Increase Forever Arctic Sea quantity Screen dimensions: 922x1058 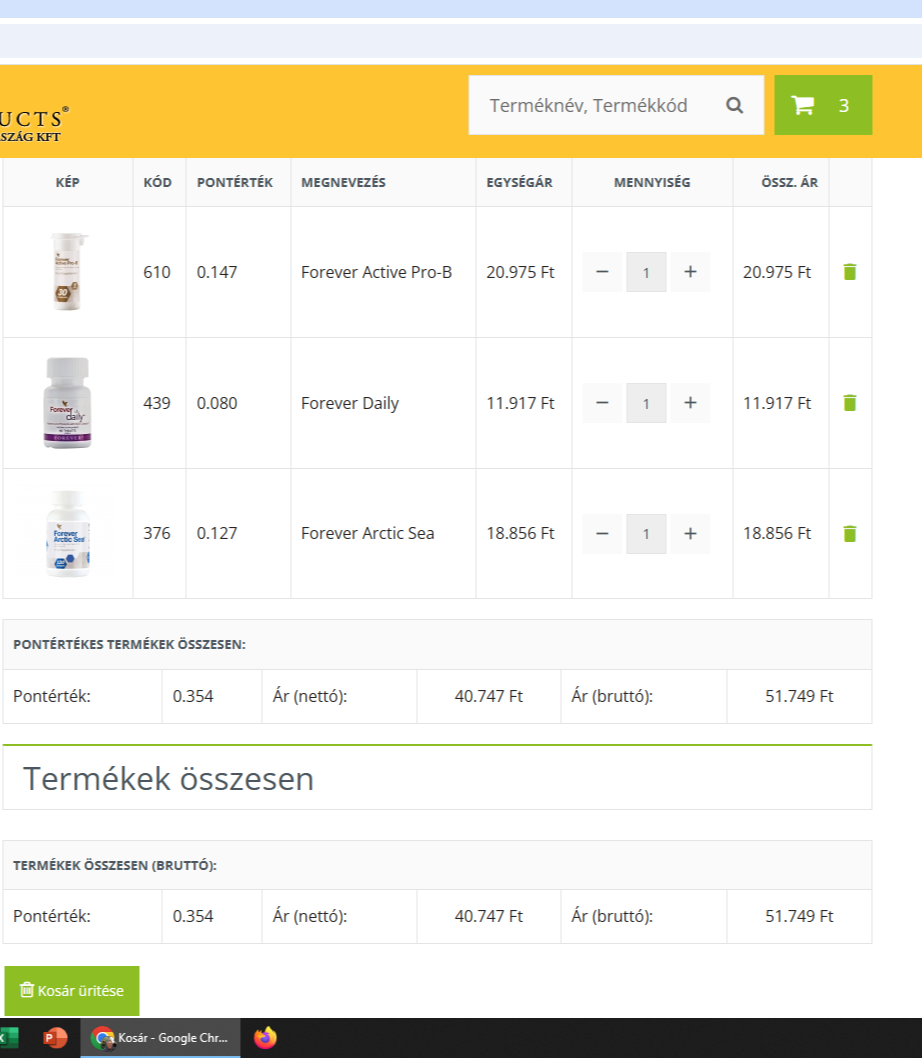690,533
